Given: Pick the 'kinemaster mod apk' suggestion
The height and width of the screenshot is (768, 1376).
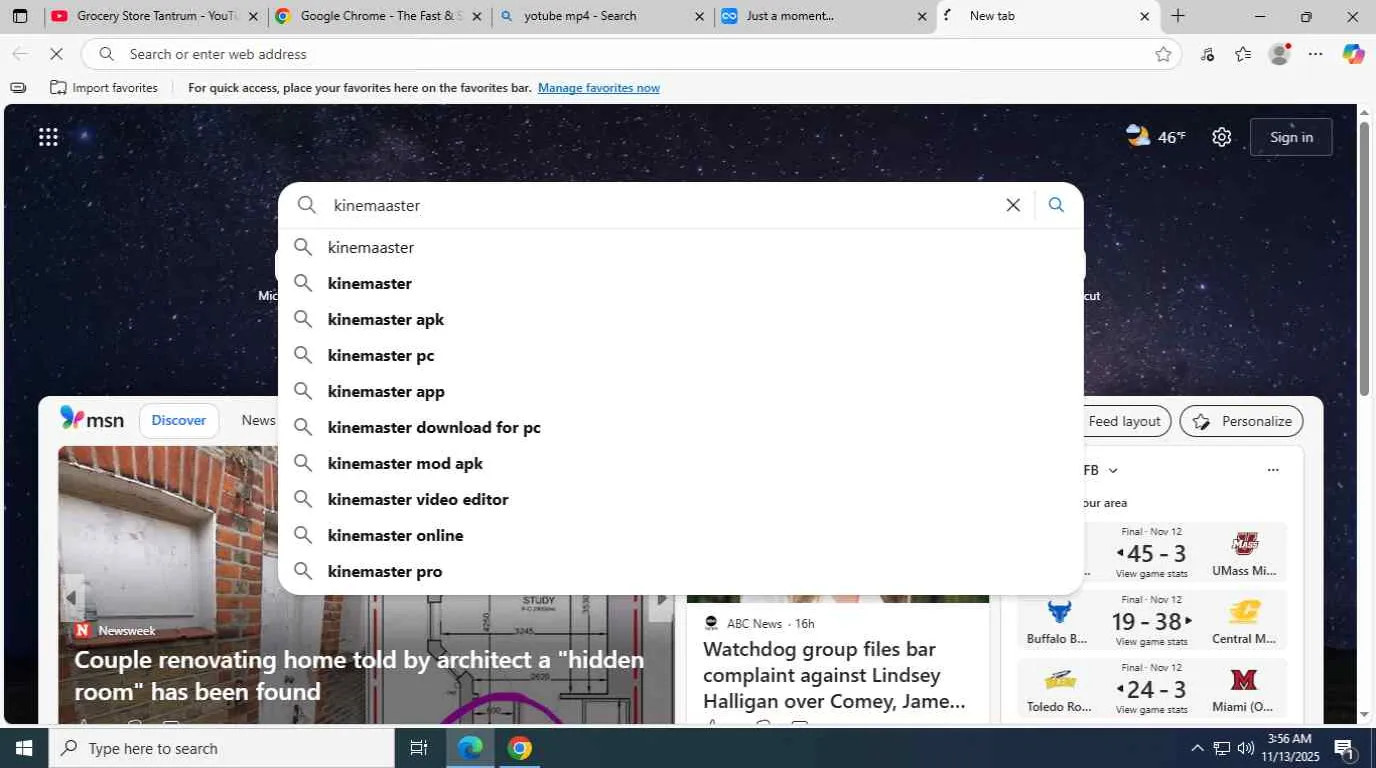Looking at the screenshot, I should click(681, 463).
